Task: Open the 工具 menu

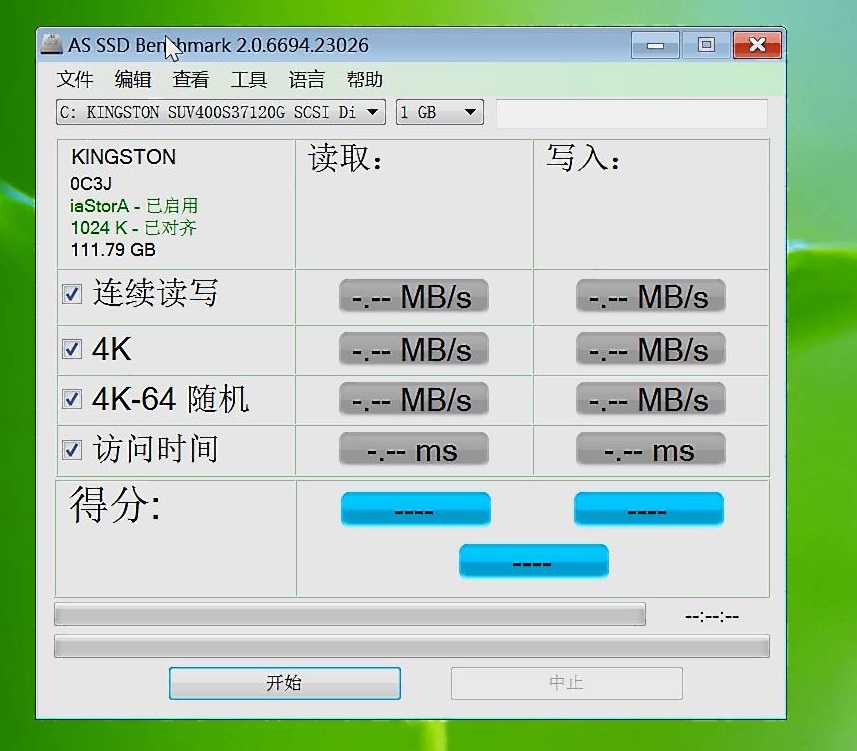Action: point(248,80)
